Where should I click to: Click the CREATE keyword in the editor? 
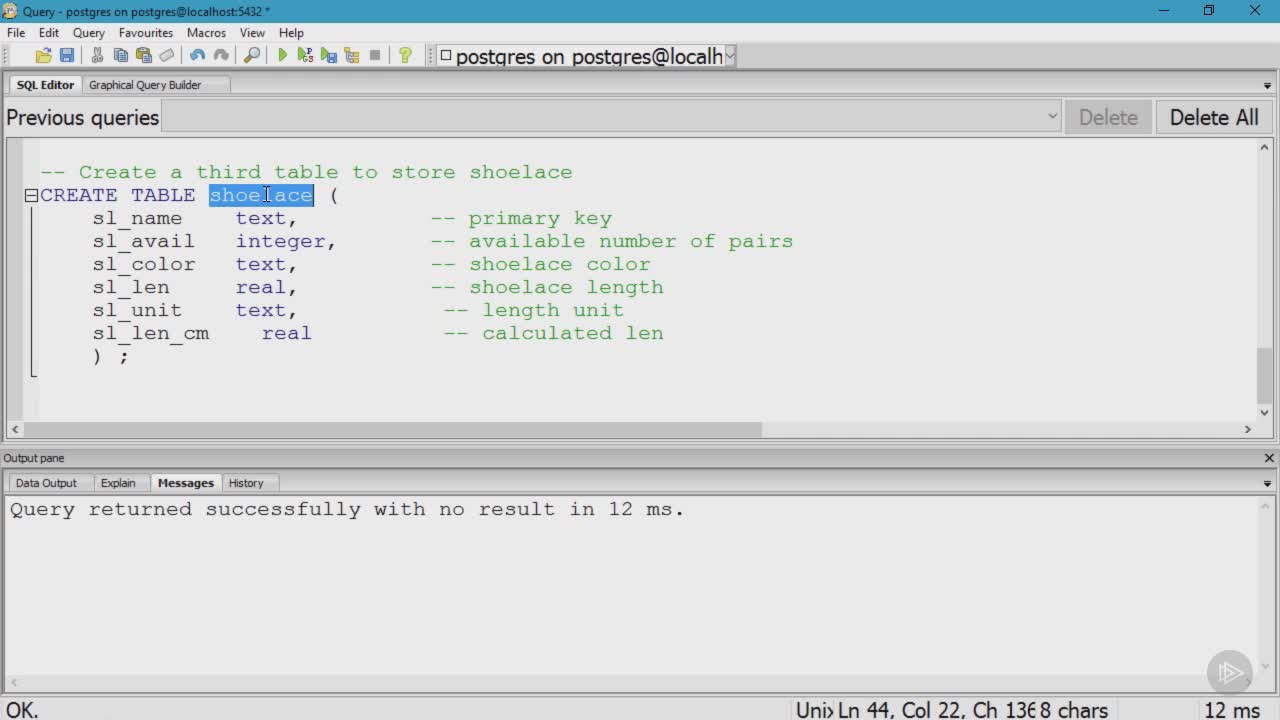pos(79,195)
